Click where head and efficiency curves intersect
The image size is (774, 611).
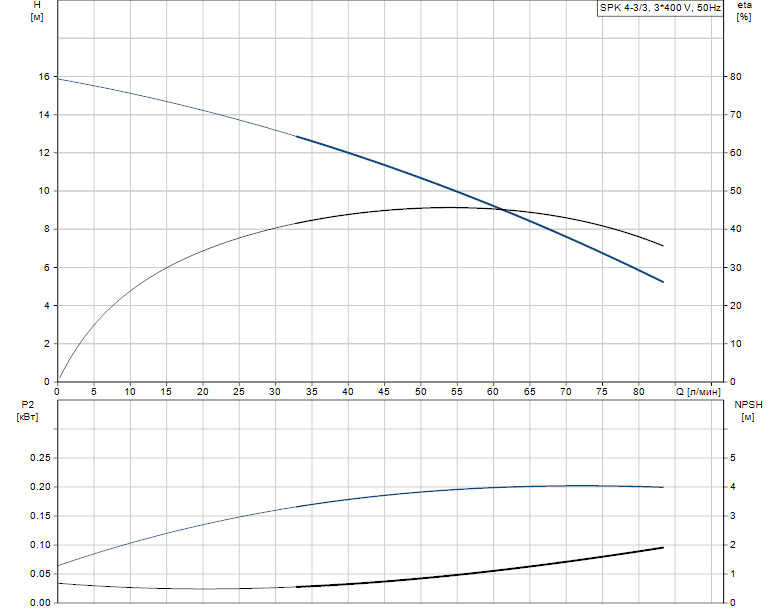pyautogui.click(x=501, y=209)
